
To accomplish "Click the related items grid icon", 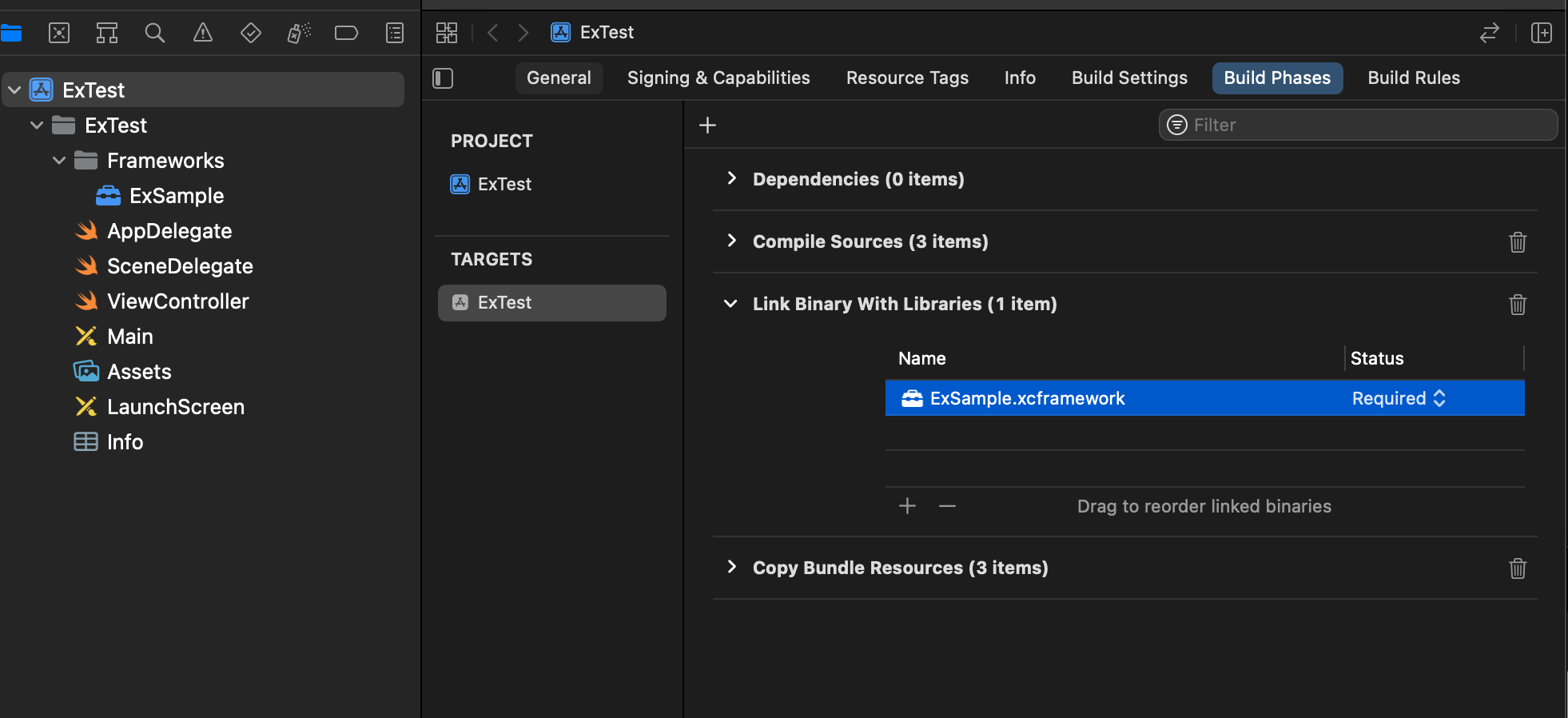I will pyautogui.click(x=447, y=33).
